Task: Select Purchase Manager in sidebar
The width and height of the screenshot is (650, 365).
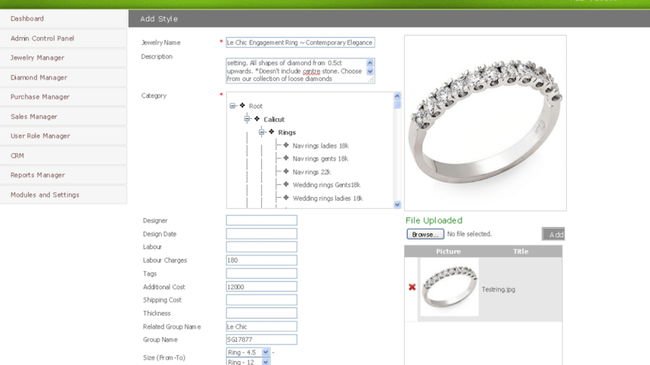Action: click(x=63, y=97)
